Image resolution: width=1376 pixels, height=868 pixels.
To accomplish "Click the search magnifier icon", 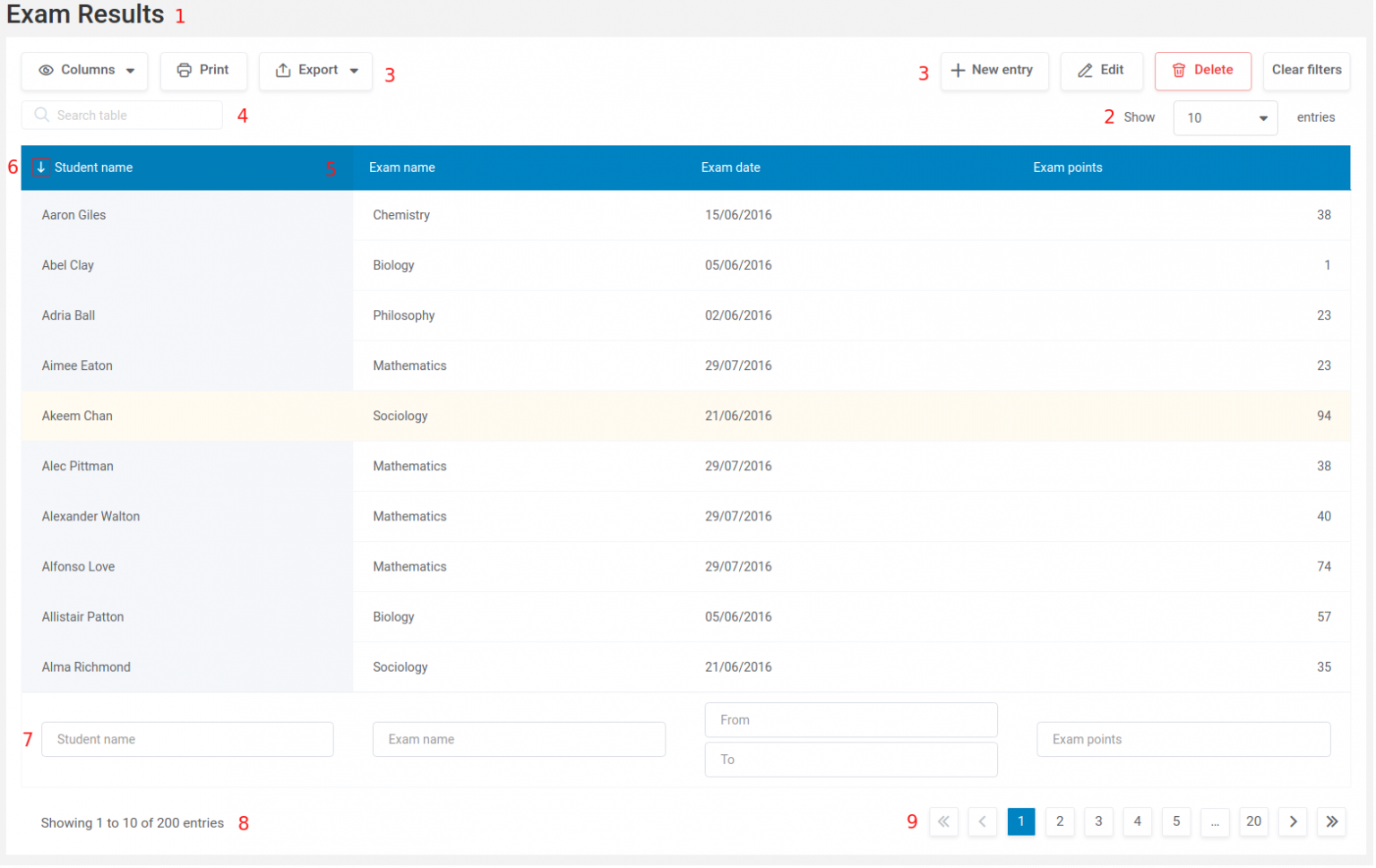I will point(41,115).
